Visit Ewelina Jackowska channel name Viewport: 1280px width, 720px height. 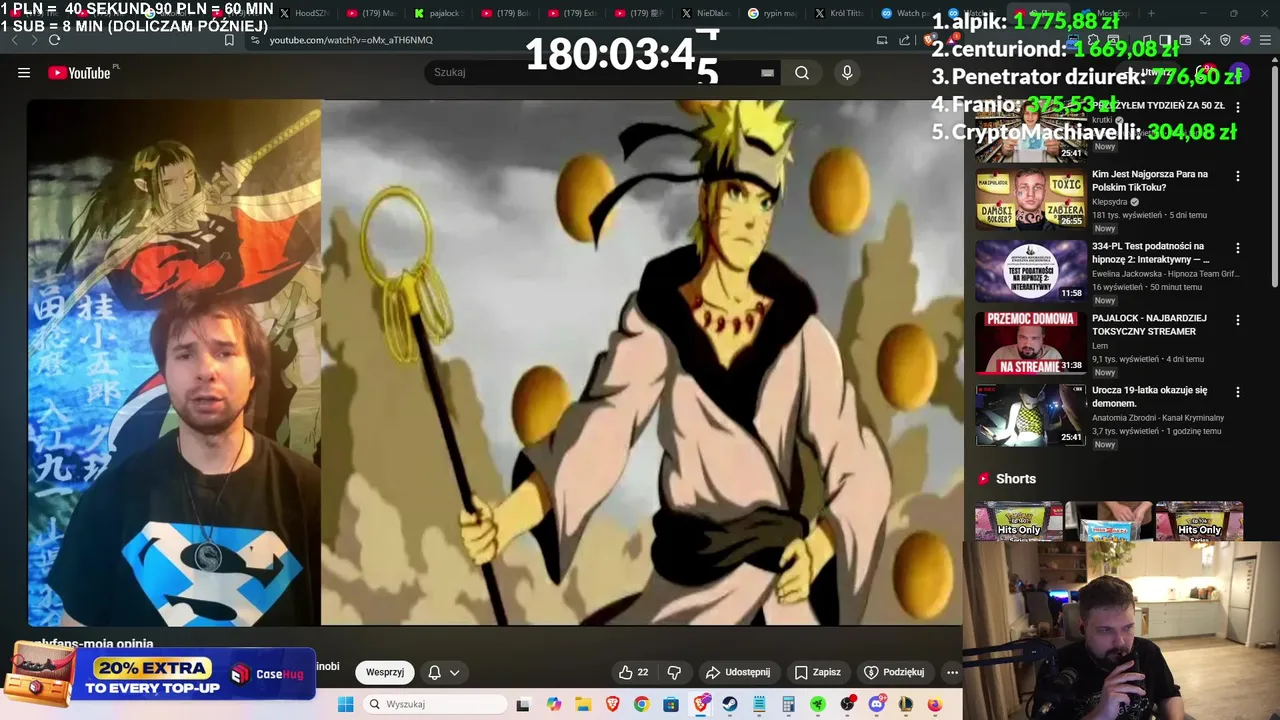click(1165, 273)
